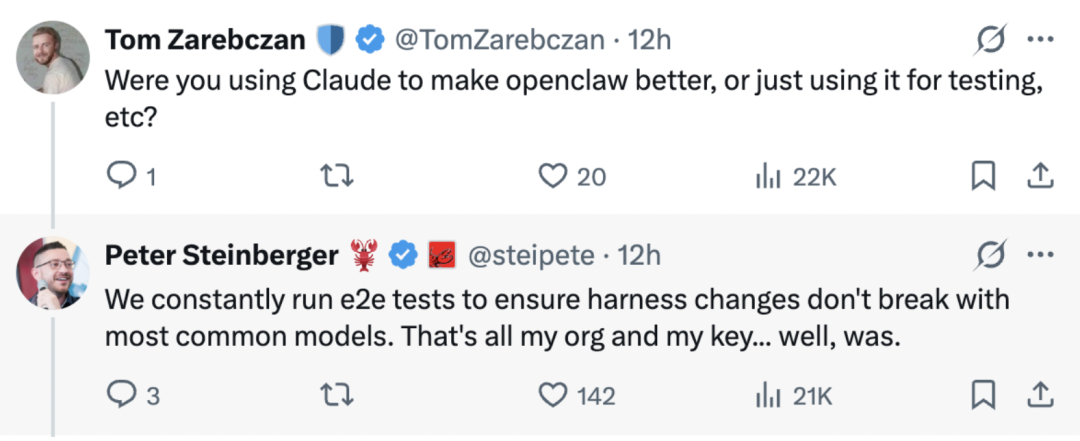Open Grok icon on Peter's tweet
The image size is (1080, 441).
click(x=990, y=257)
